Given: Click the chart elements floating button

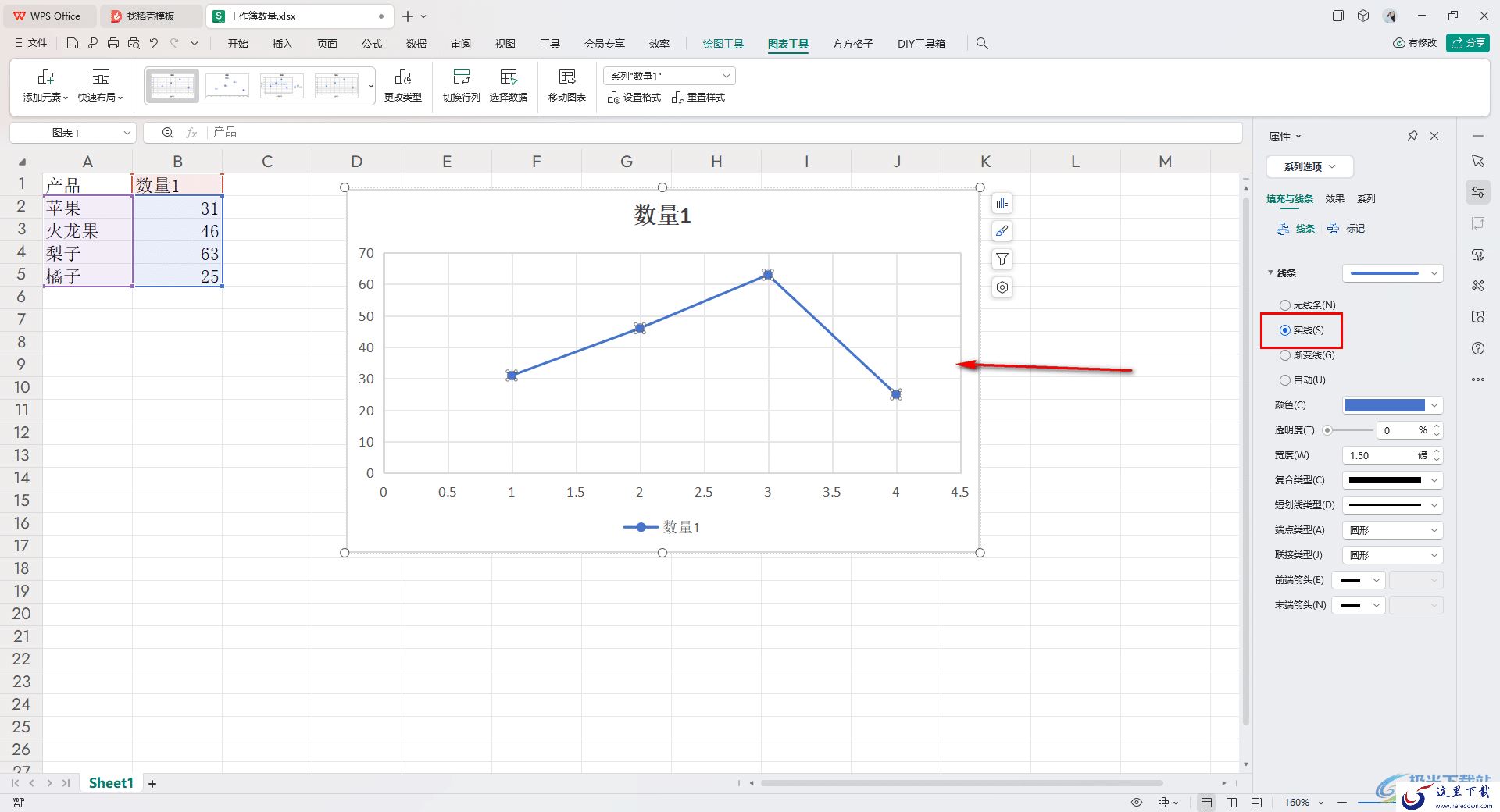Looking at the screenshot, I should click(1002, 204).
